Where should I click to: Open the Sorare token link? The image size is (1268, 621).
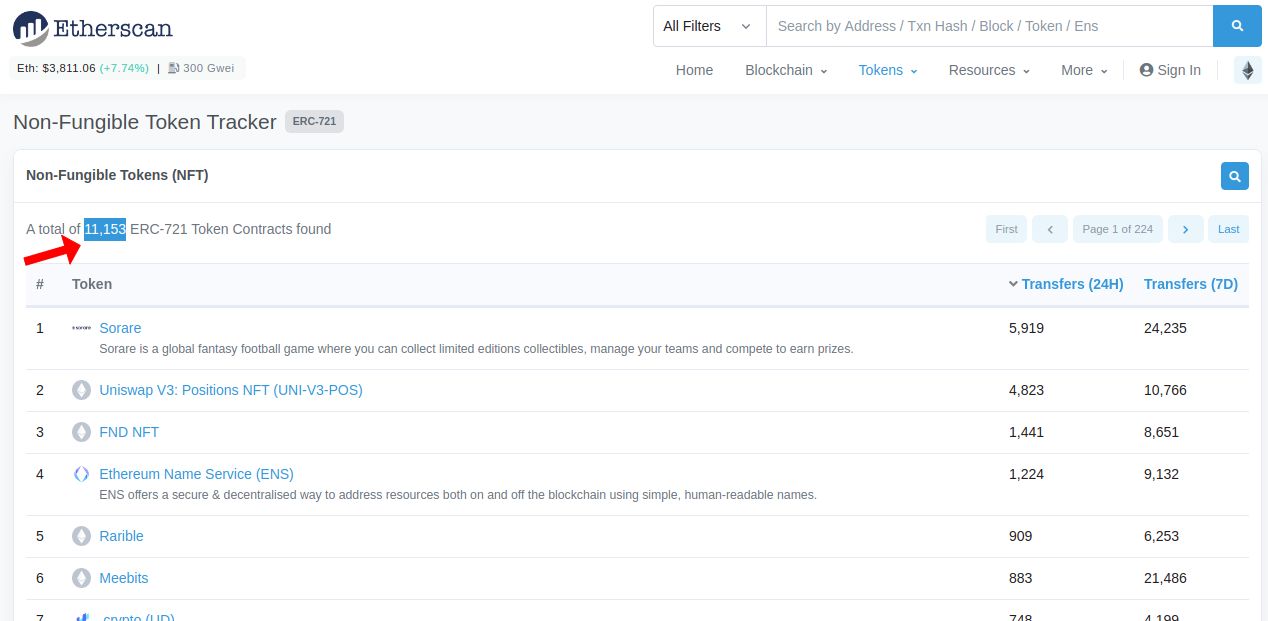[x=120, y=328]
